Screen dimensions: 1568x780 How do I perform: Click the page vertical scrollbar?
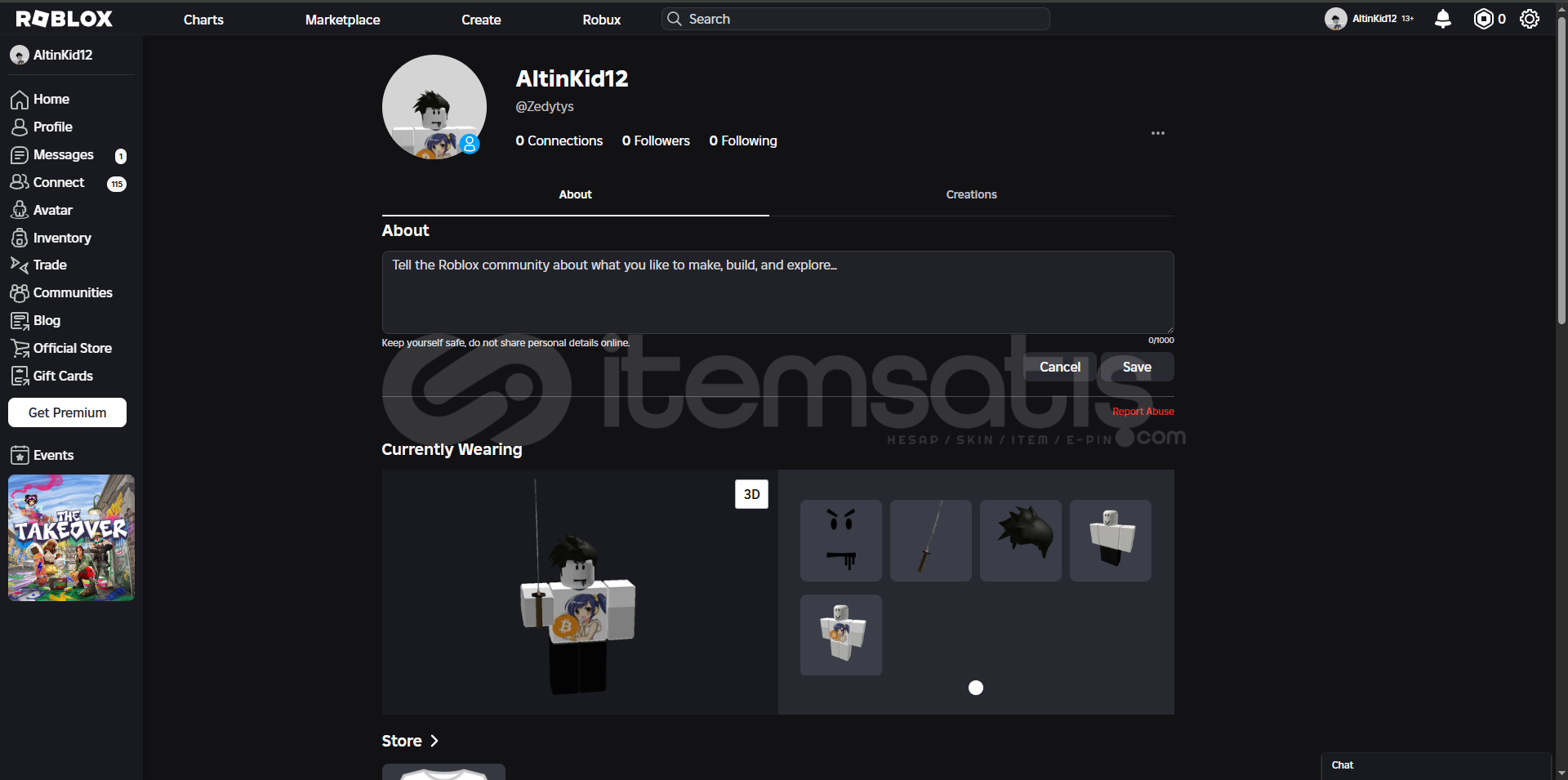point(1561,172)
